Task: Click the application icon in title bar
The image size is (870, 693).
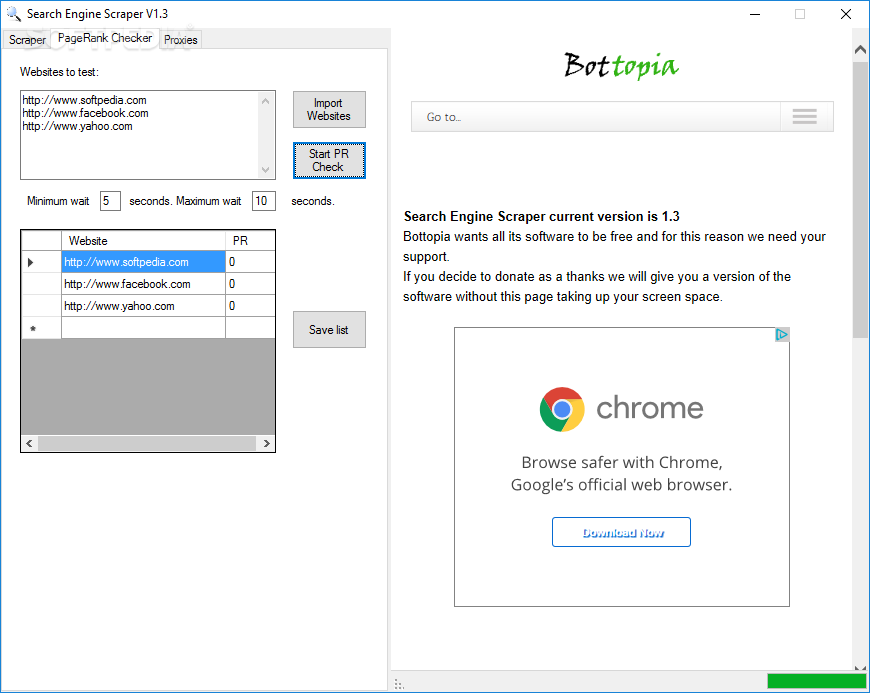Action: tap(13, 14)
